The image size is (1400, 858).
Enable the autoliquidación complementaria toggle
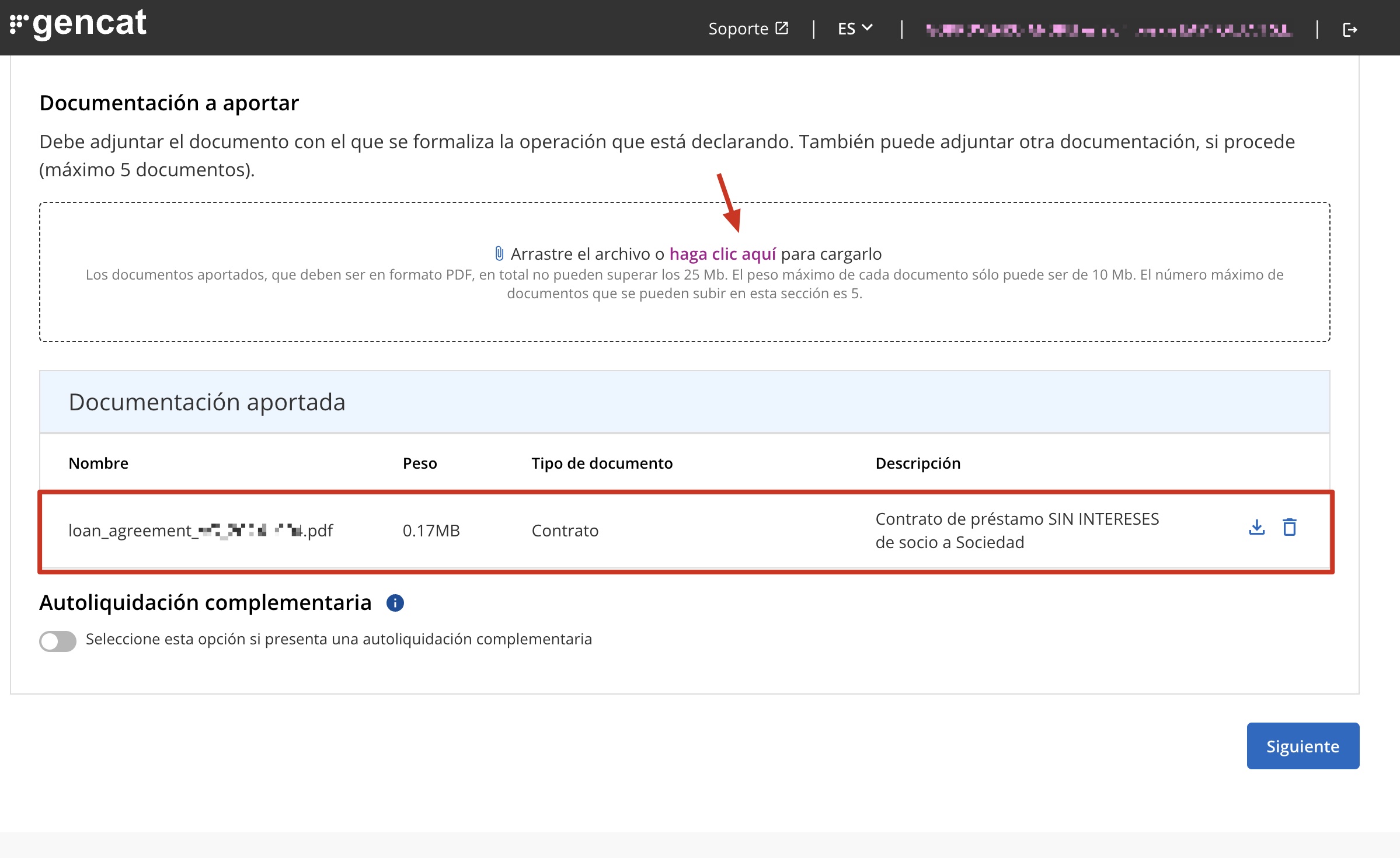pos(58,641)
